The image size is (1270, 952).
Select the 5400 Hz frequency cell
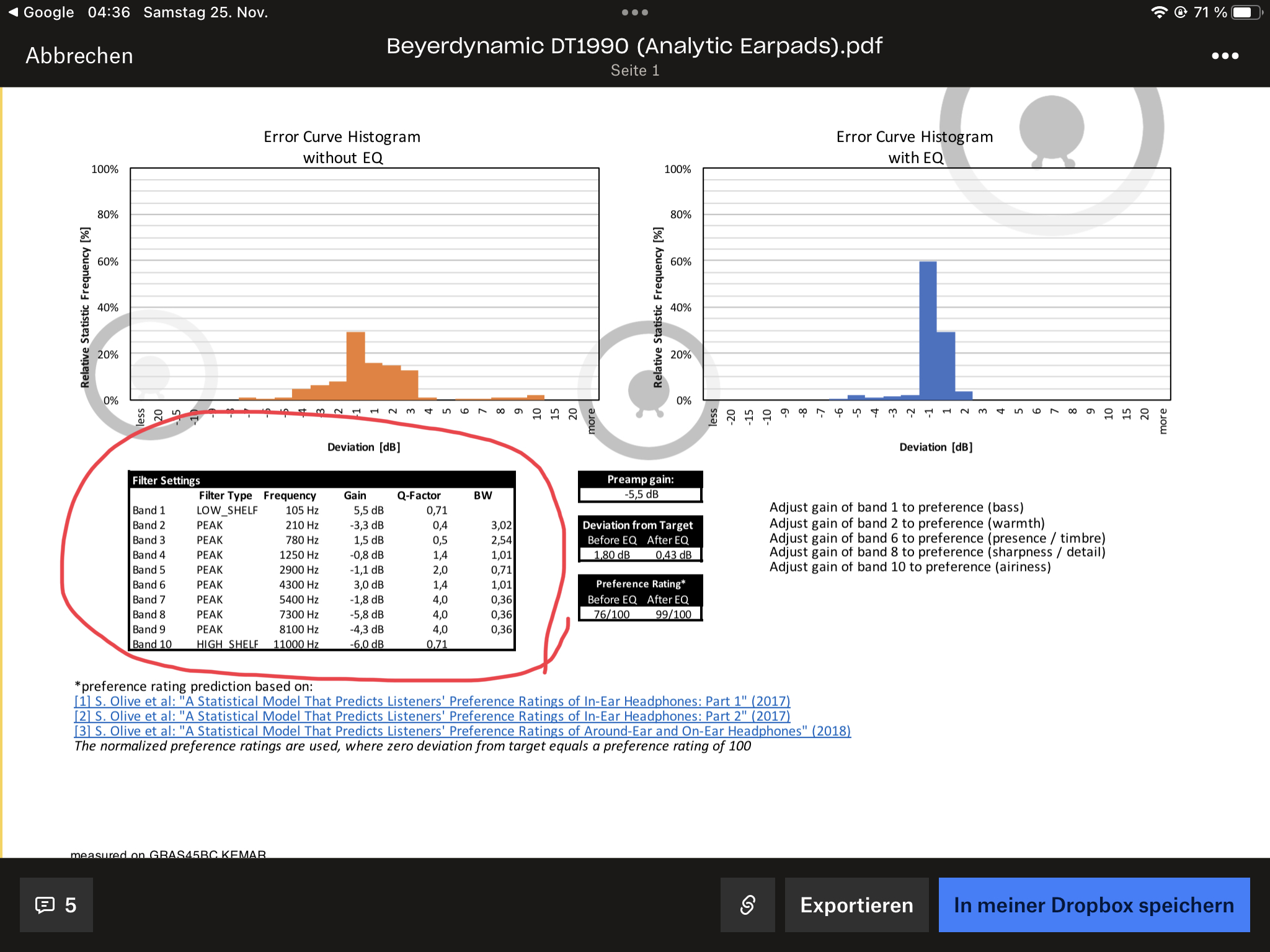pos(299,599)
